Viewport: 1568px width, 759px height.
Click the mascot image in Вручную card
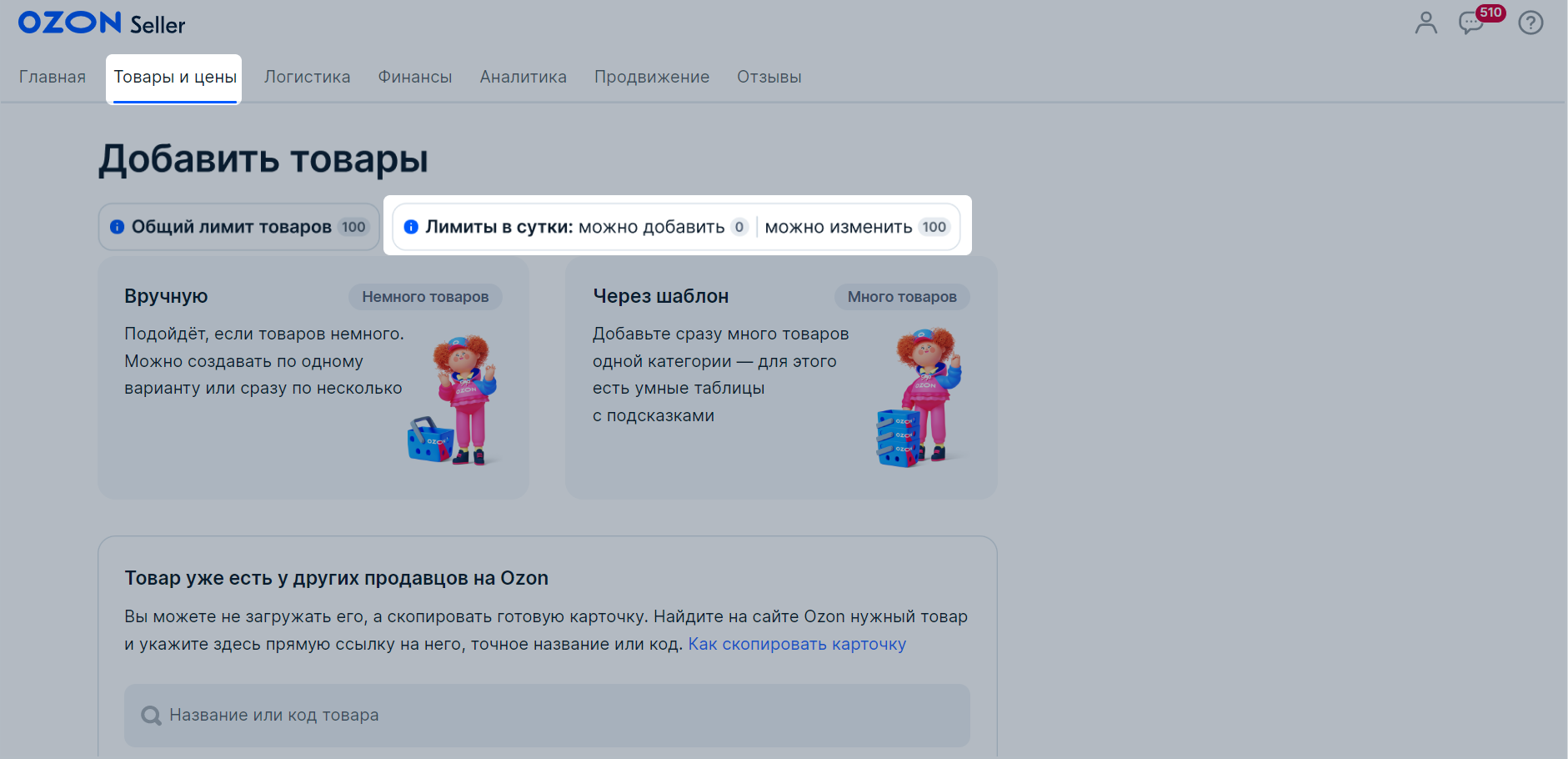click(x=454, y=400)
